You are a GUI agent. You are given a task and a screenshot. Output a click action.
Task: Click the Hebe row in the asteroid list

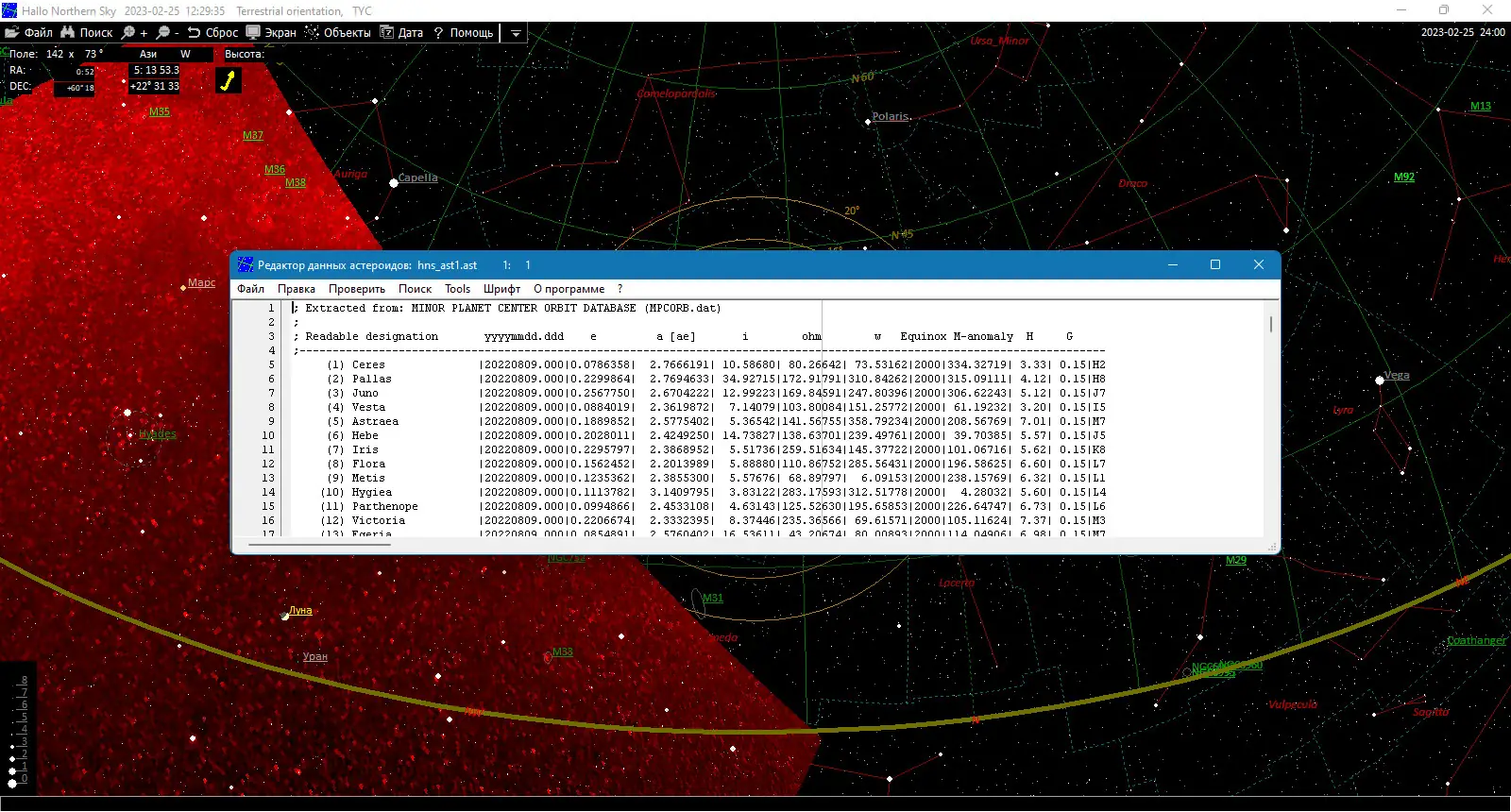point(699,435)
